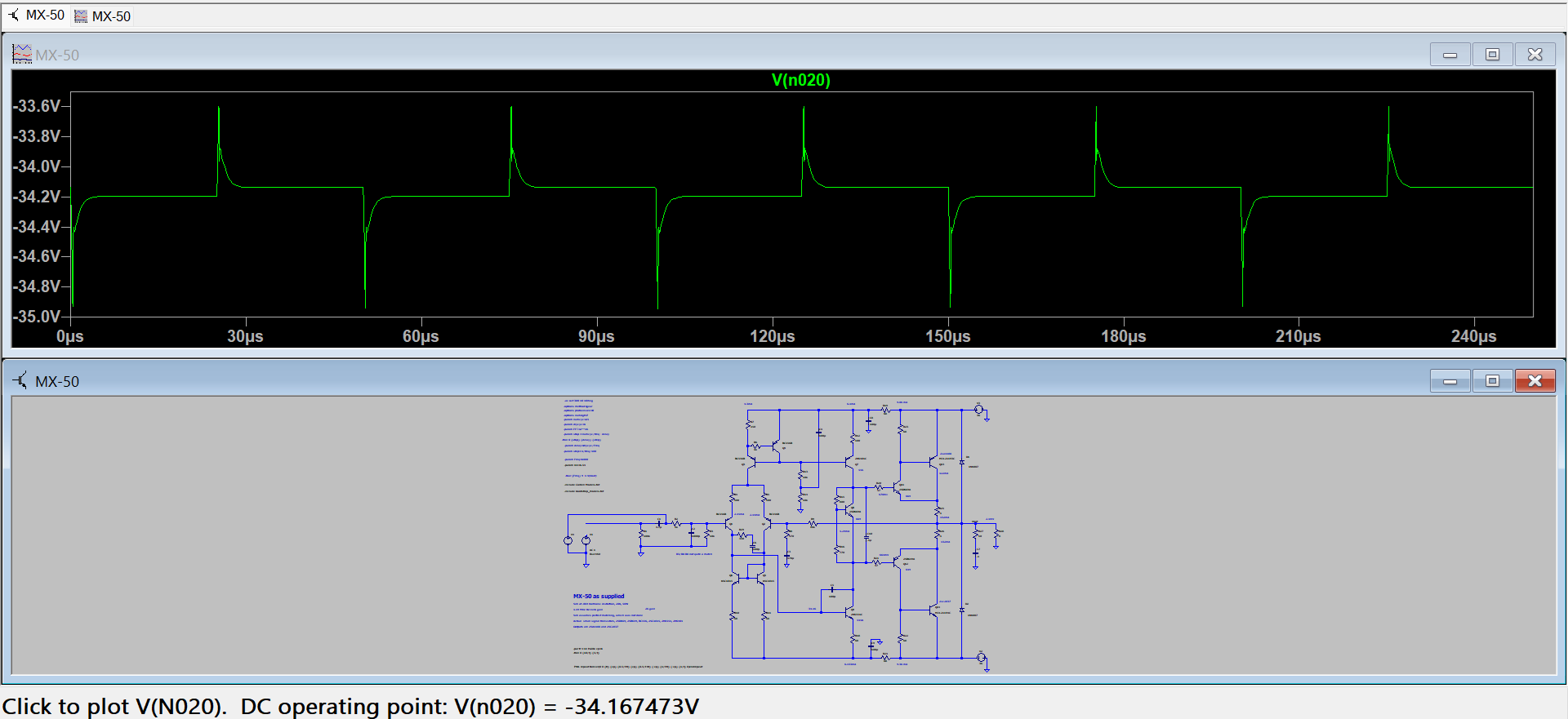The width and height of the screenshot is (1568, 719).
Task: Click the 30µs time axis label
Action: coord(245,336)
